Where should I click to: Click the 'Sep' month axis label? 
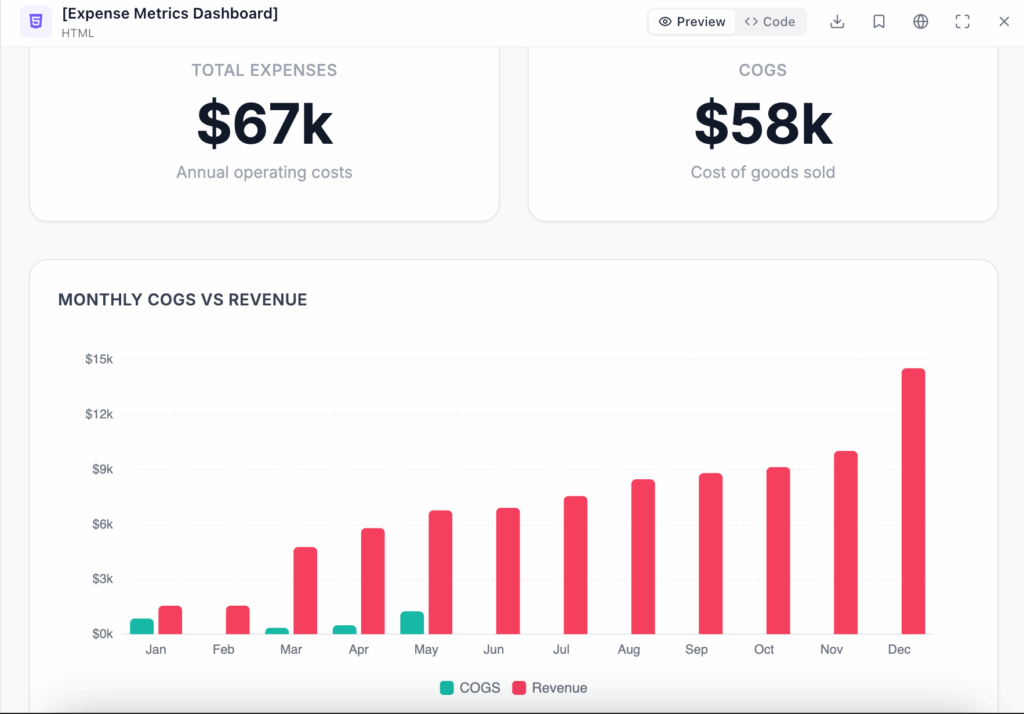tap(696, 649)
